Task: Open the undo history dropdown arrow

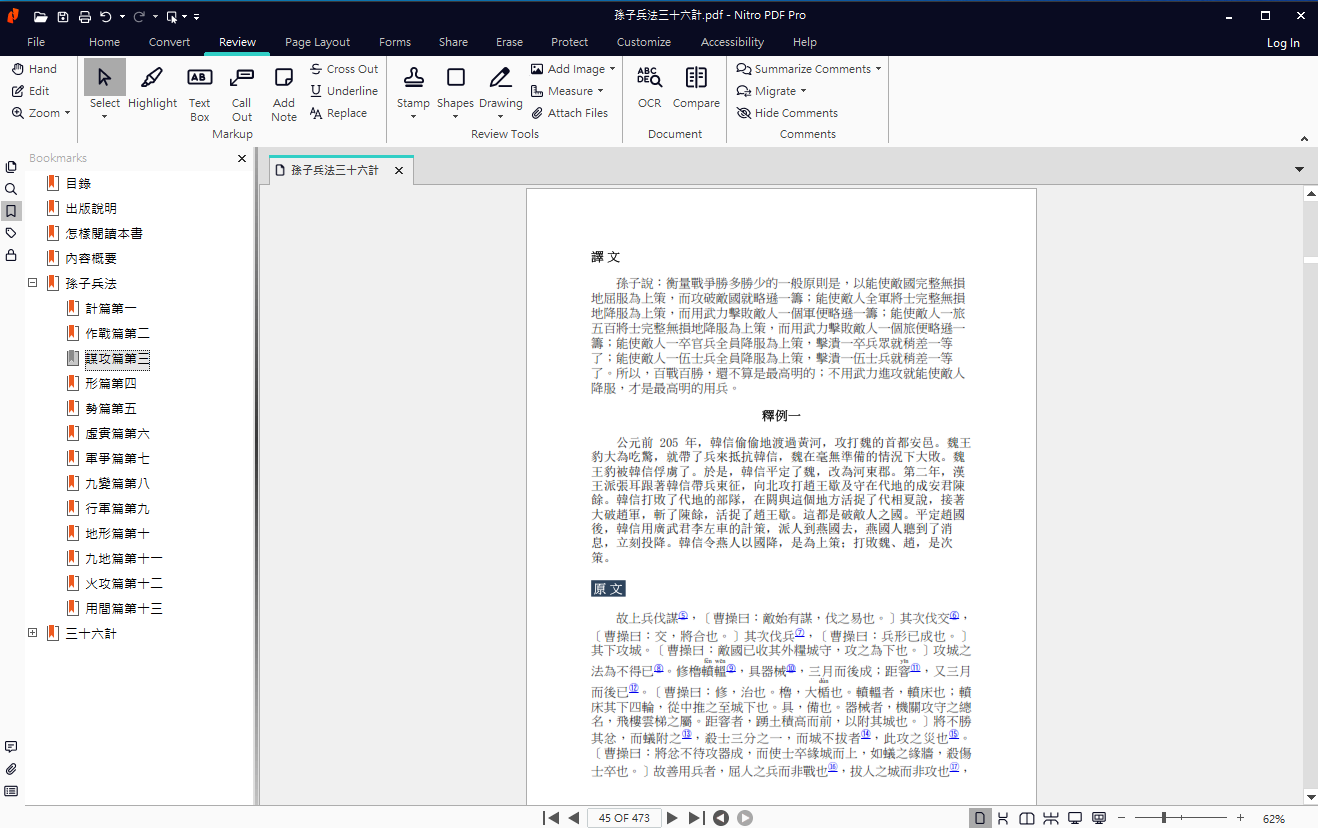Action: point(122,17)
